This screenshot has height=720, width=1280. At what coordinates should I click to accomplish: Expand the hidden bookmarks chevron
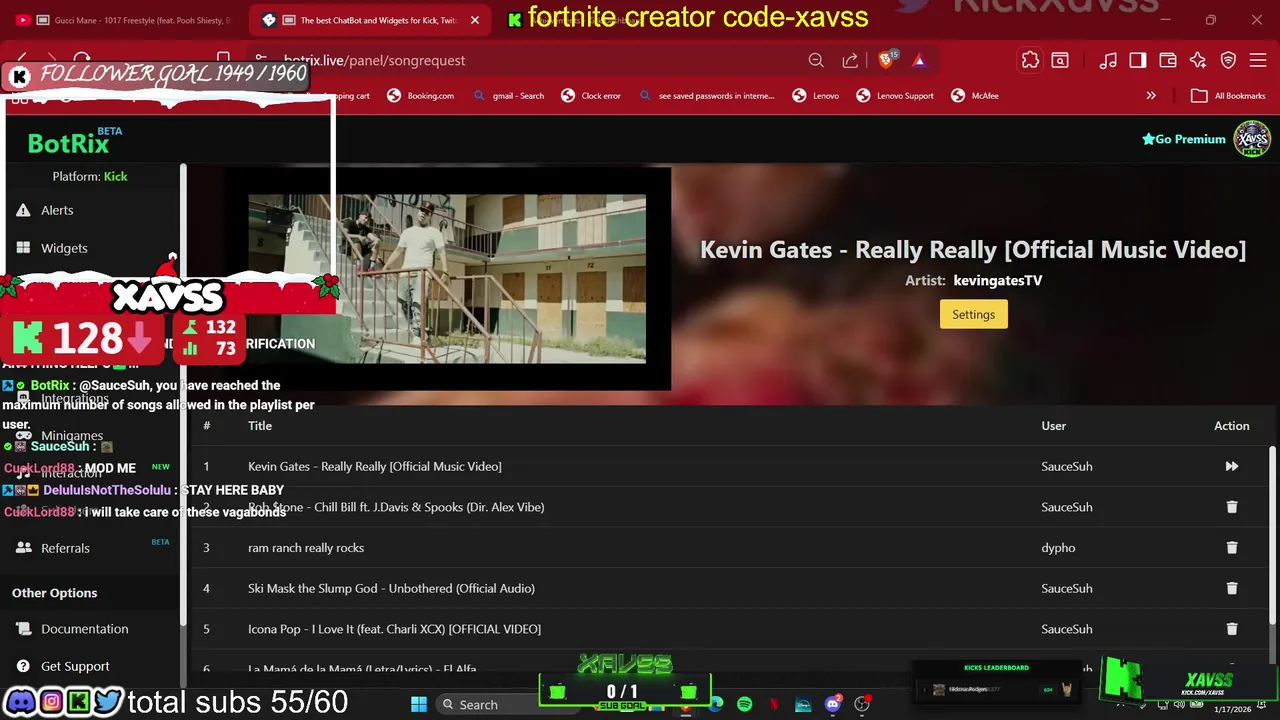(x=1151, y=96)
